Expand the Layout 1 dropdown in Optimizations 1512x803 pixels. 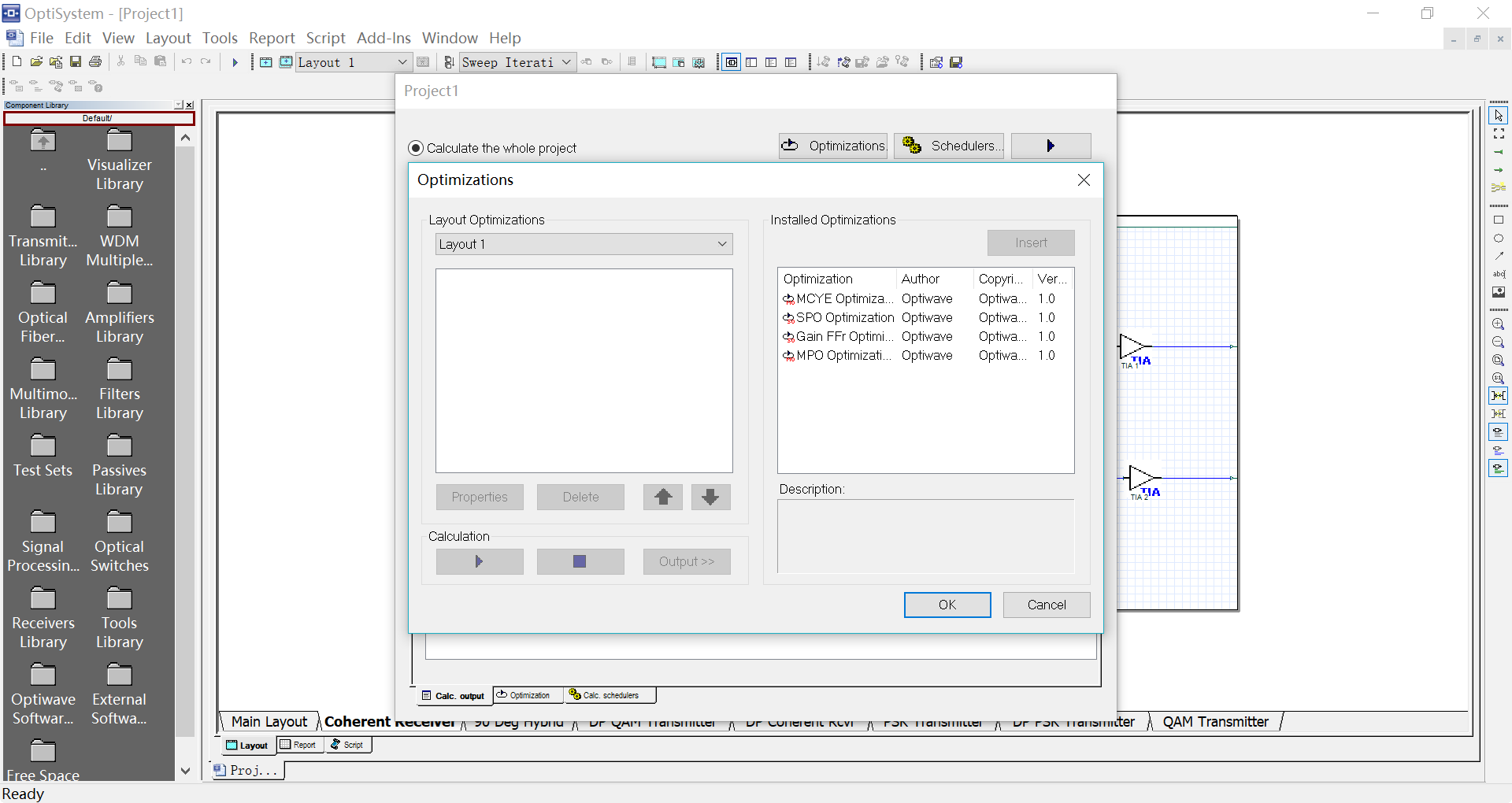pyautogui.click(x=721, y=244)
